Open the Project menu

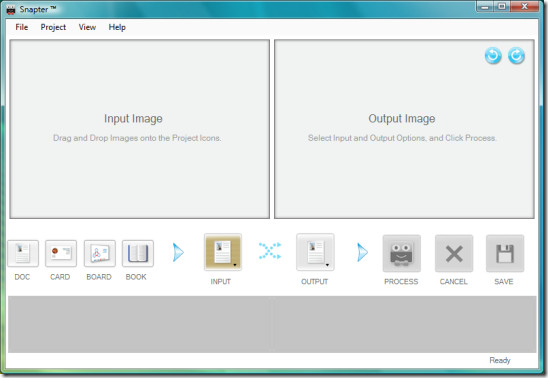(x=53, y=27)
